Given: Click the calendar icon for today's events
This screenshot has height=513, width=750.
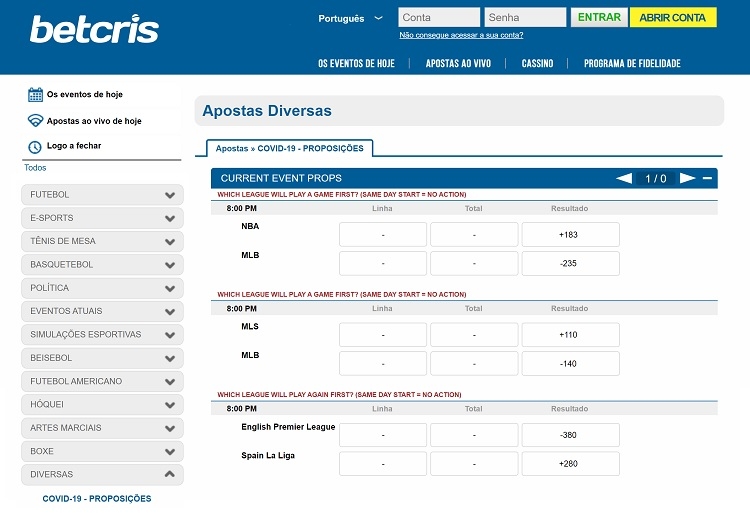Looking at the screenshot, I should coord(35,95).
